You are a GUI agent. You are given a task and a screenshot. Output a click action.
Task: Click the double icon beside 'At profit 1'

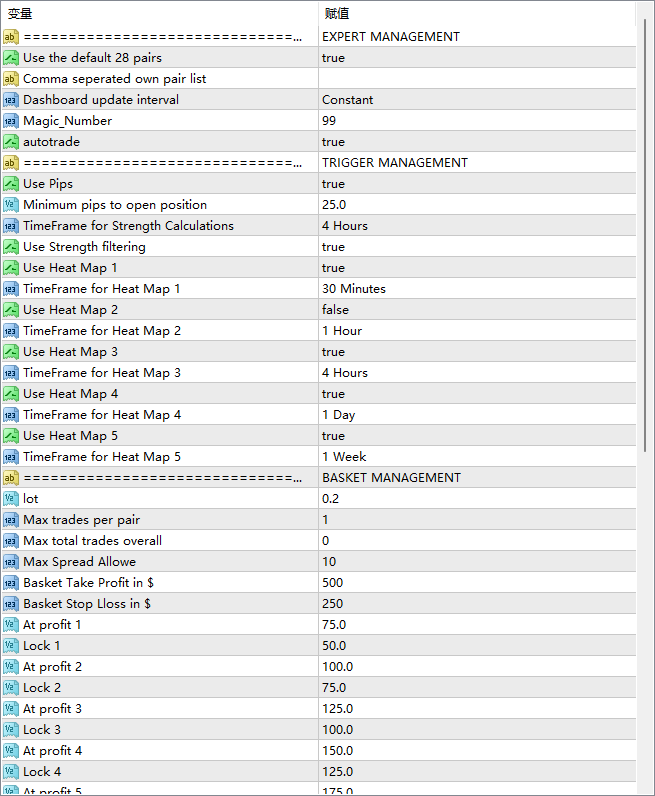point(11,625)
